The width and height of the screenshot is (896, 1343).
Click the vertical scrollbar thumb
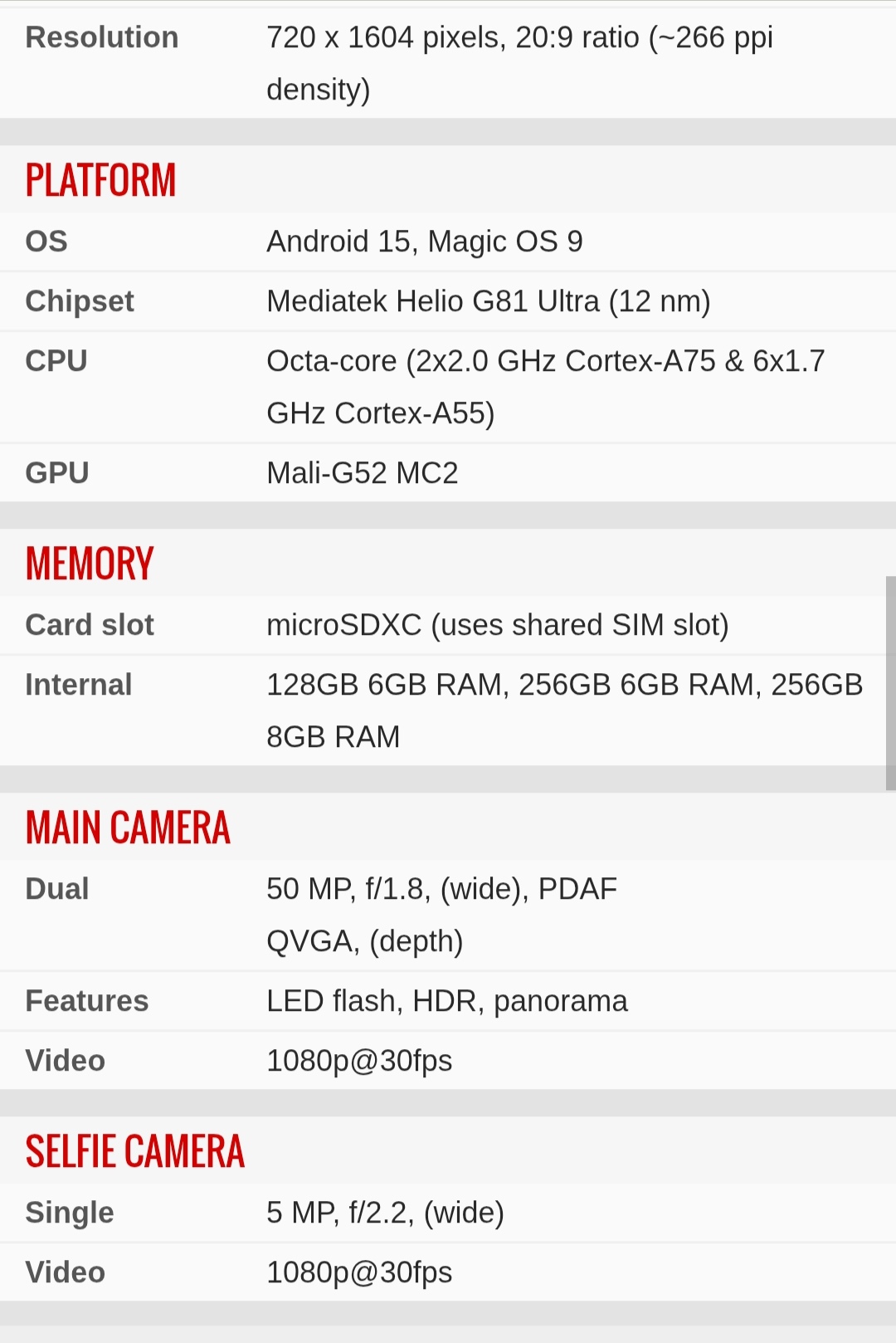[x=891, y=683]
